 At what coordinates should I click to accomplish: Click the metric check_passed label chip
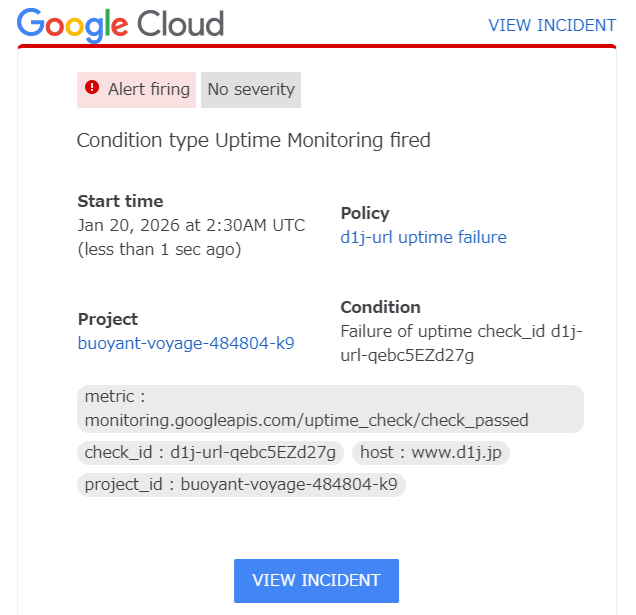[x=329, y=409]
